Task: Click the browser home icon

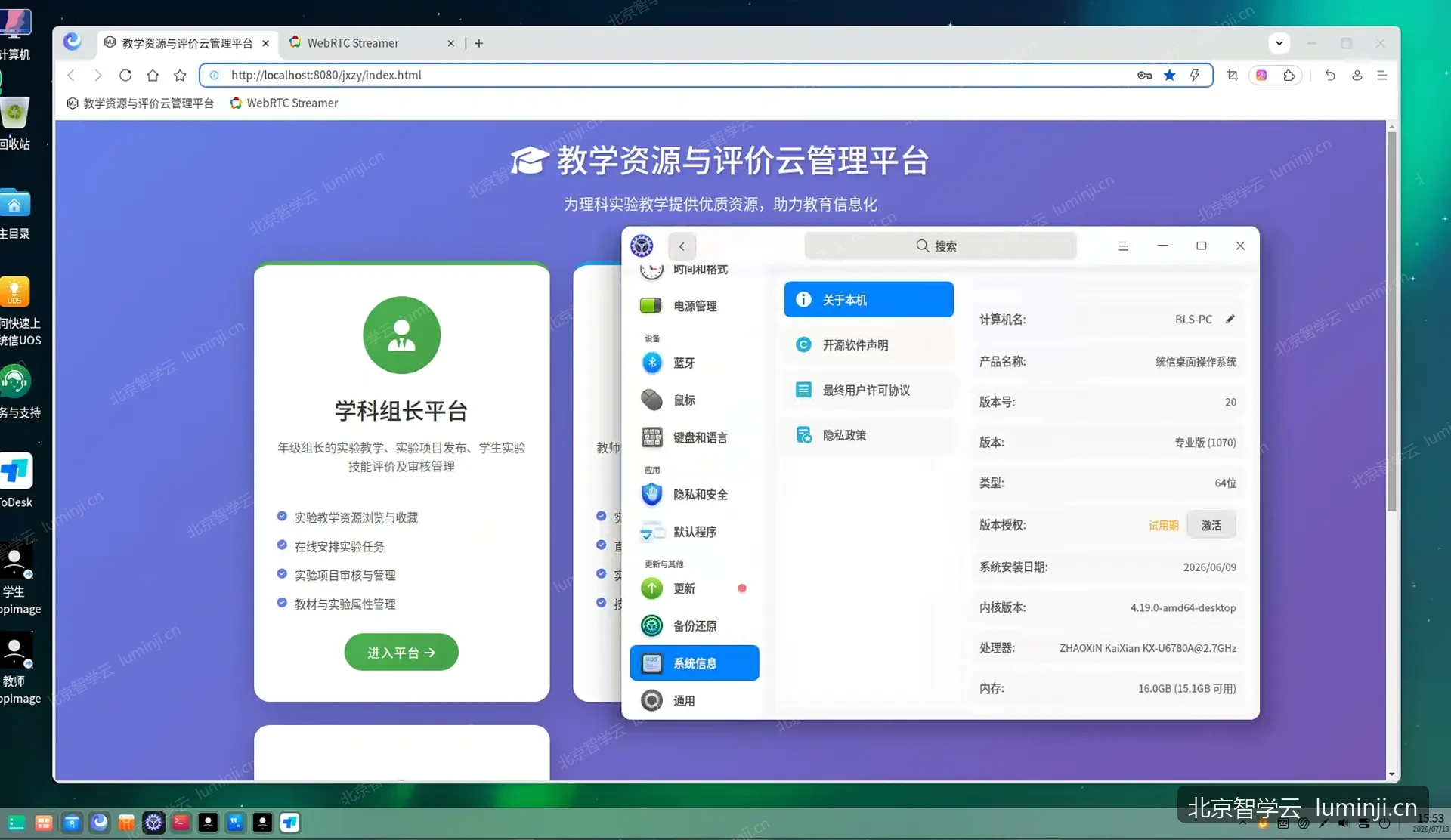Action: coord(153,75)
